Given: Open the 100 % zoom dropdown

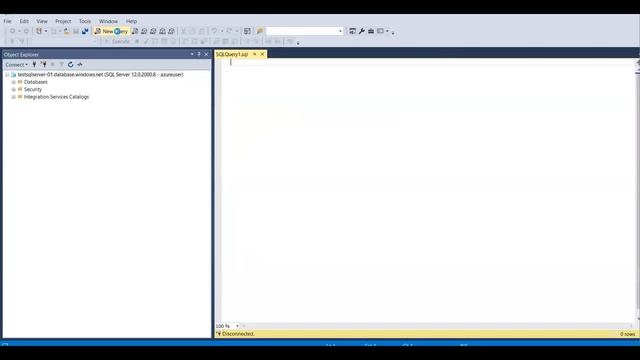Looking at the screenshot, I should click(237, 326).
